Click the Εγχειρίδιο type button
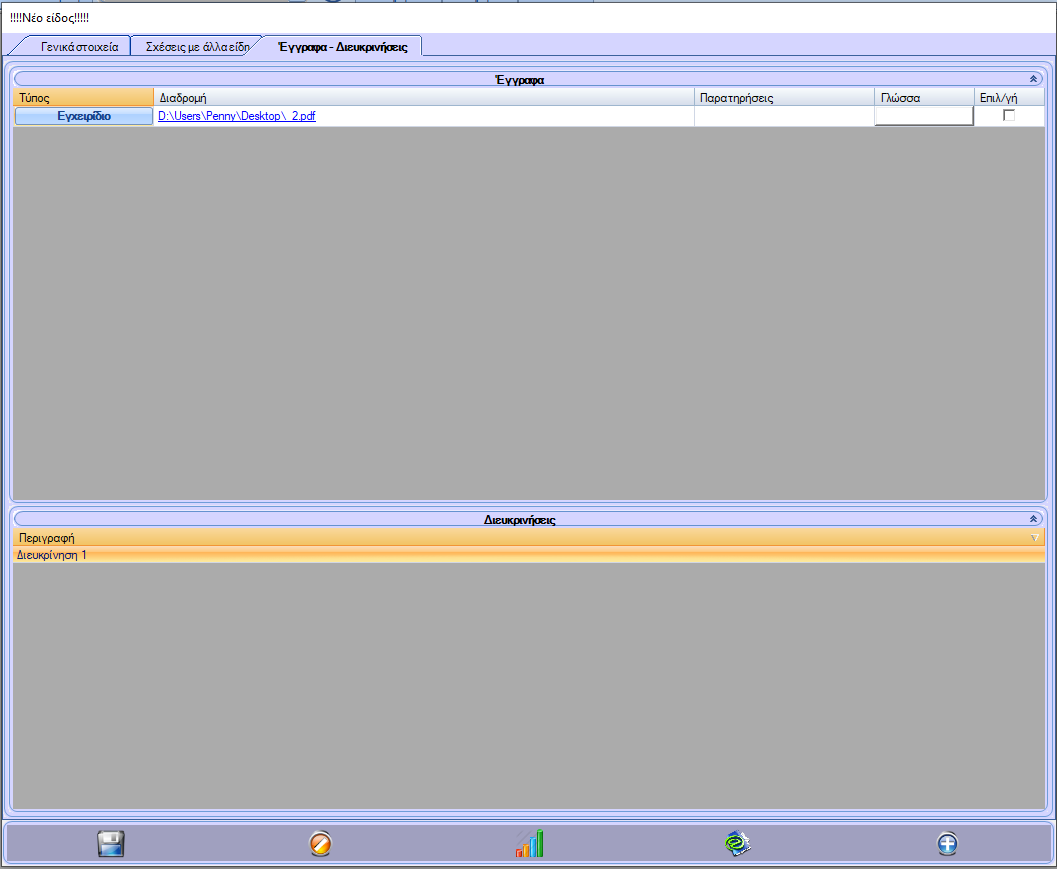This screenshot has width=1057, height=869. coord(84,116)
